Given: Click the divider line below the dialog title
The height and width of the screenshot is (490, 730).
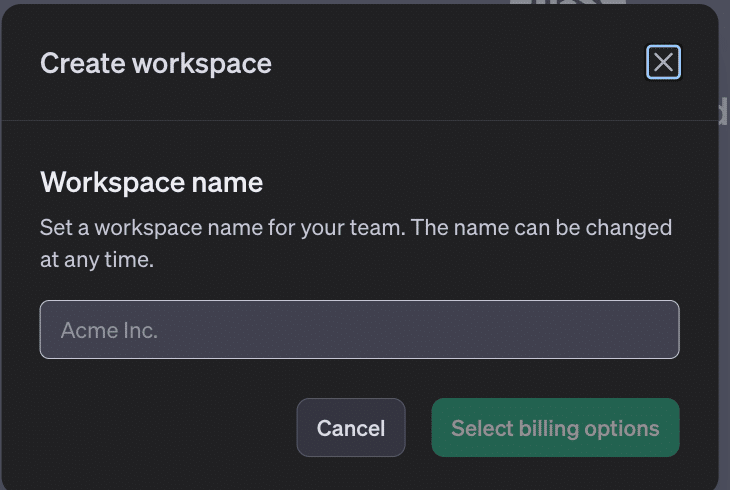Looking at the screenshot, I should (x=359, y=121).
